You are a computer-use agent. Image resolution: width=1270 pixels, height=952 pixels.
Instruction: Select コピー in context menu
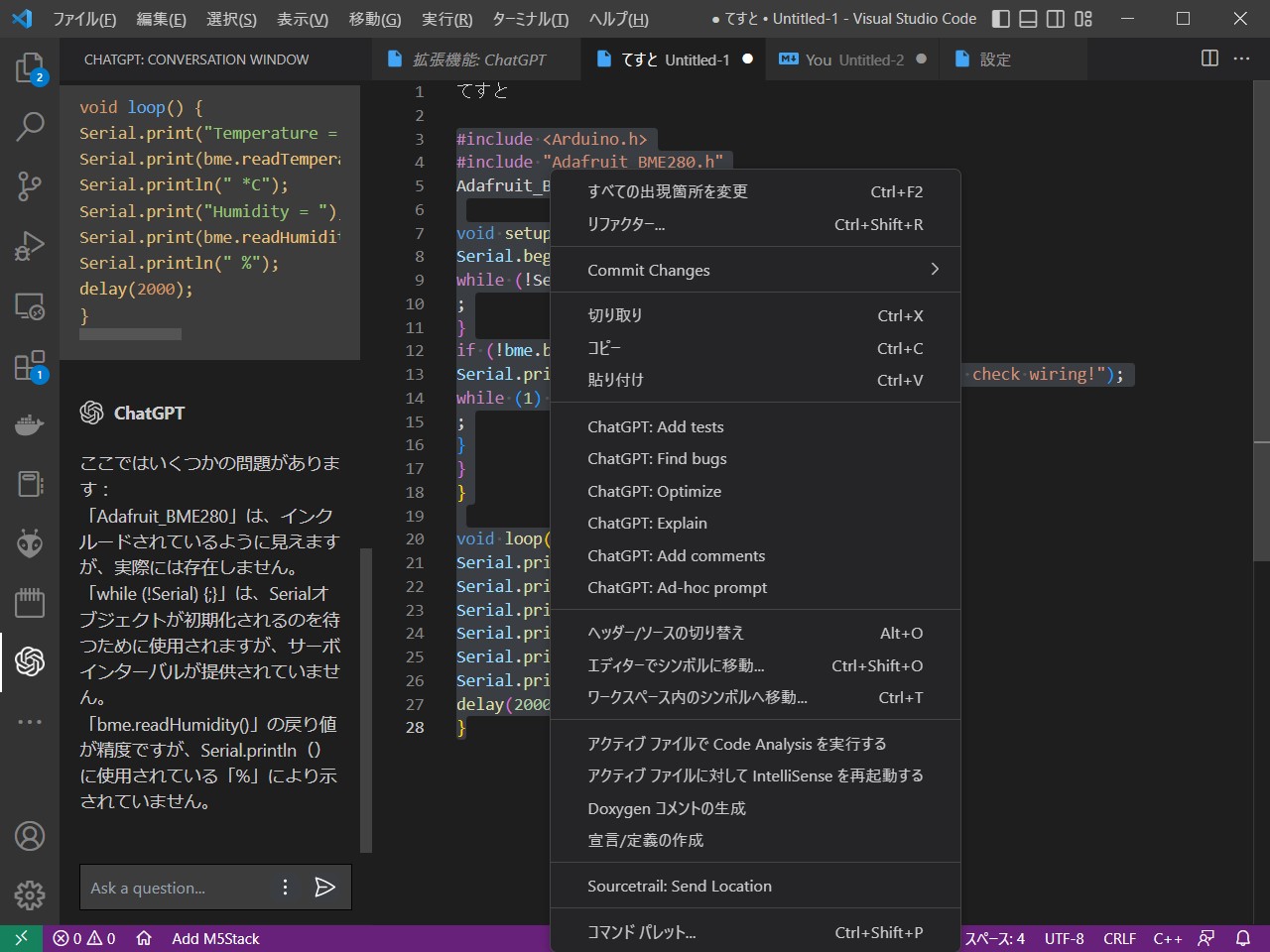(756, 348)
